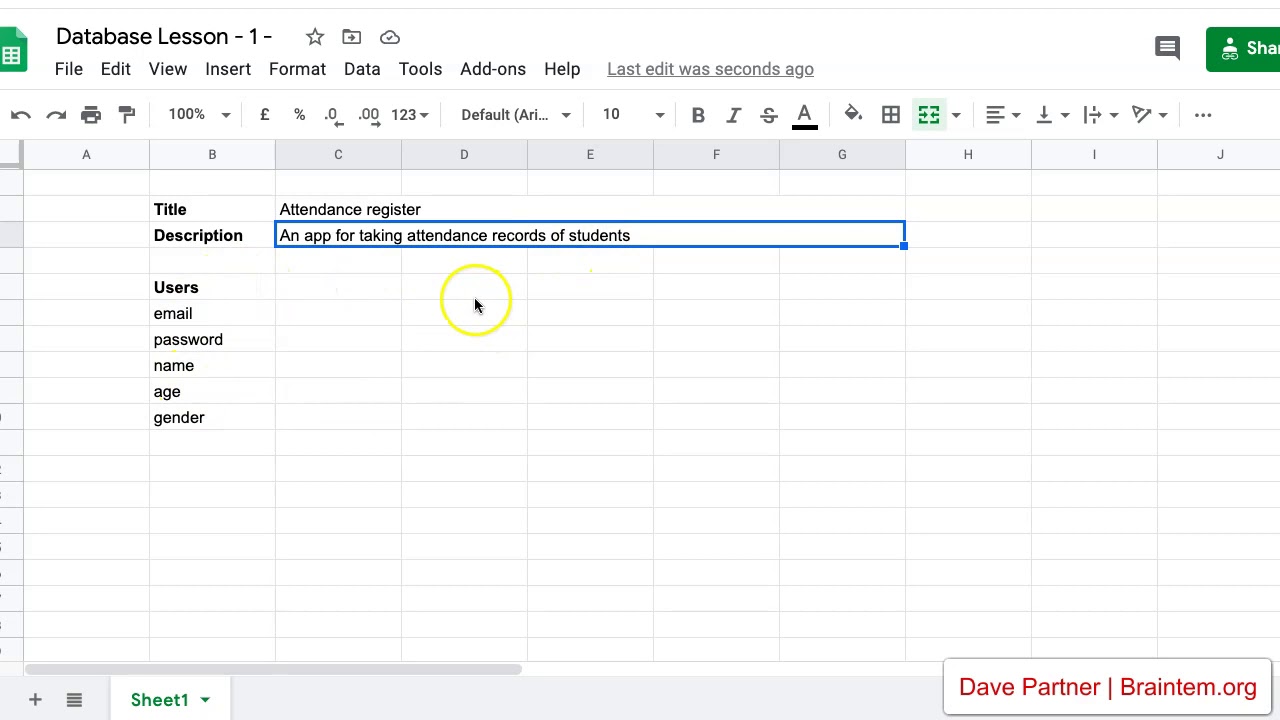1280x720 pixels.
Task: Open the Format menu
Action: (x=297, y=69)
